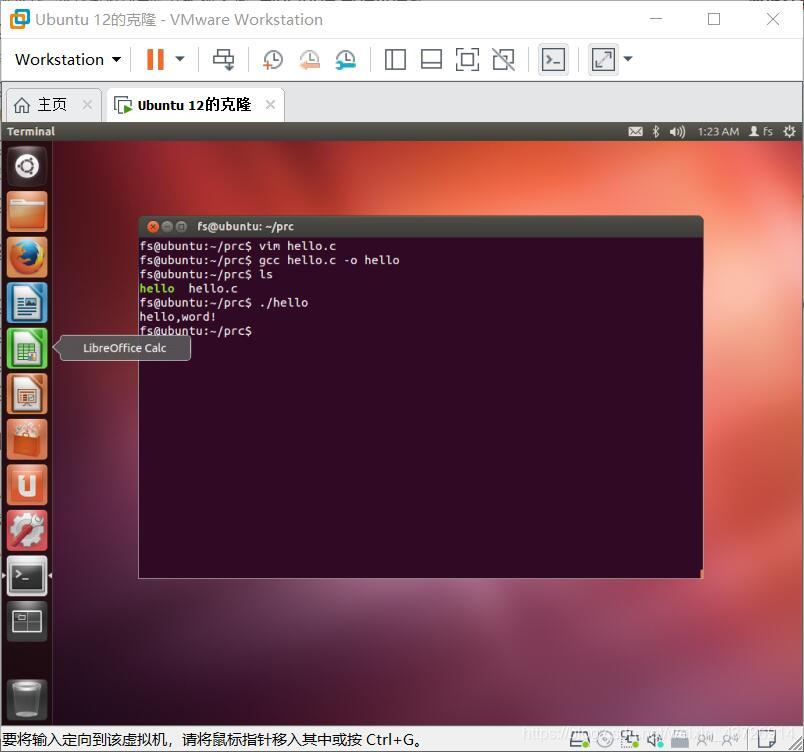Screen dimensions: 804x752
Task: Pause the virtual machine with orange pause button
Action: 155,59
